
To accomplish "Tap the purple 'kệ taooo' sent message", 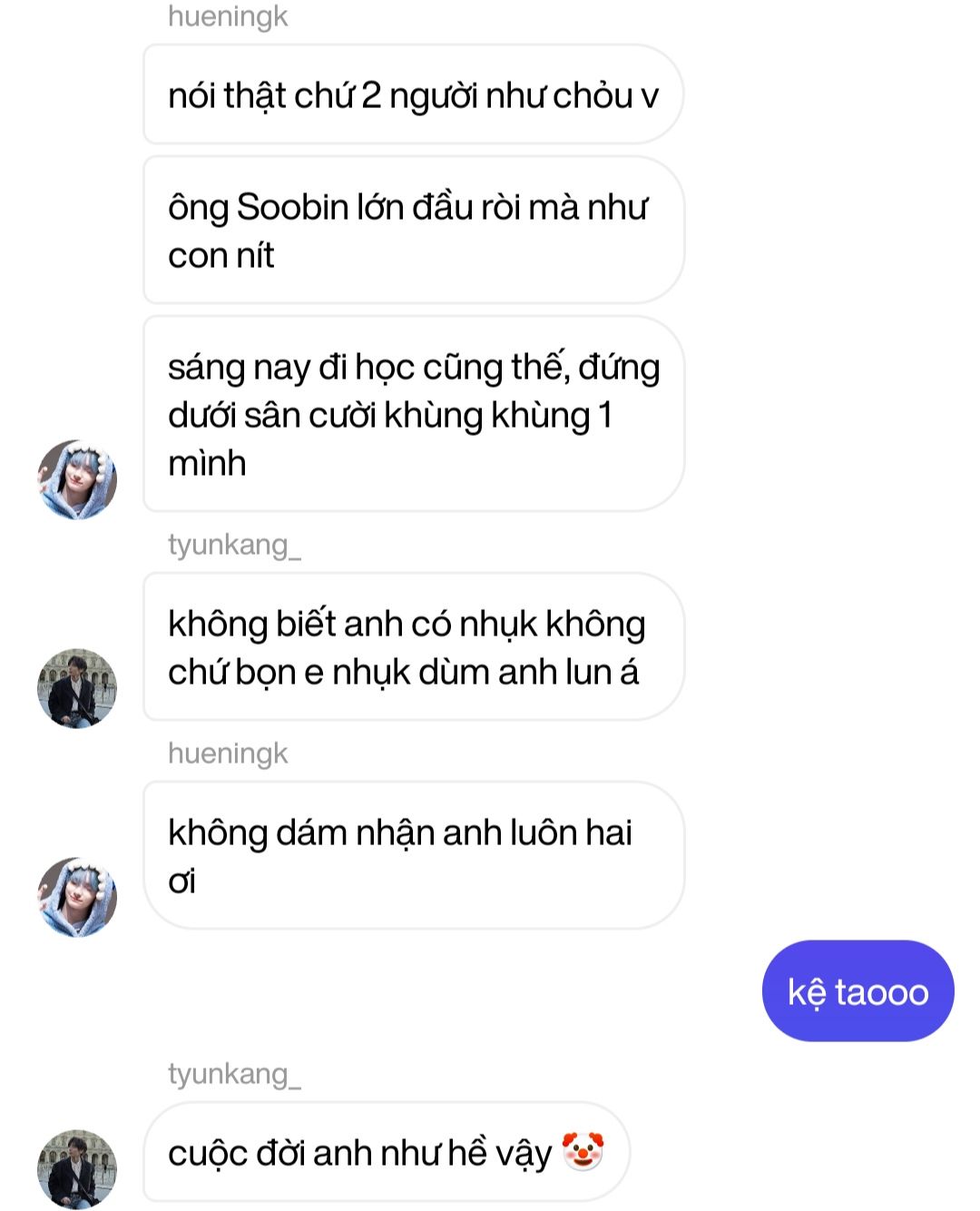I will (x=857, y=991).
